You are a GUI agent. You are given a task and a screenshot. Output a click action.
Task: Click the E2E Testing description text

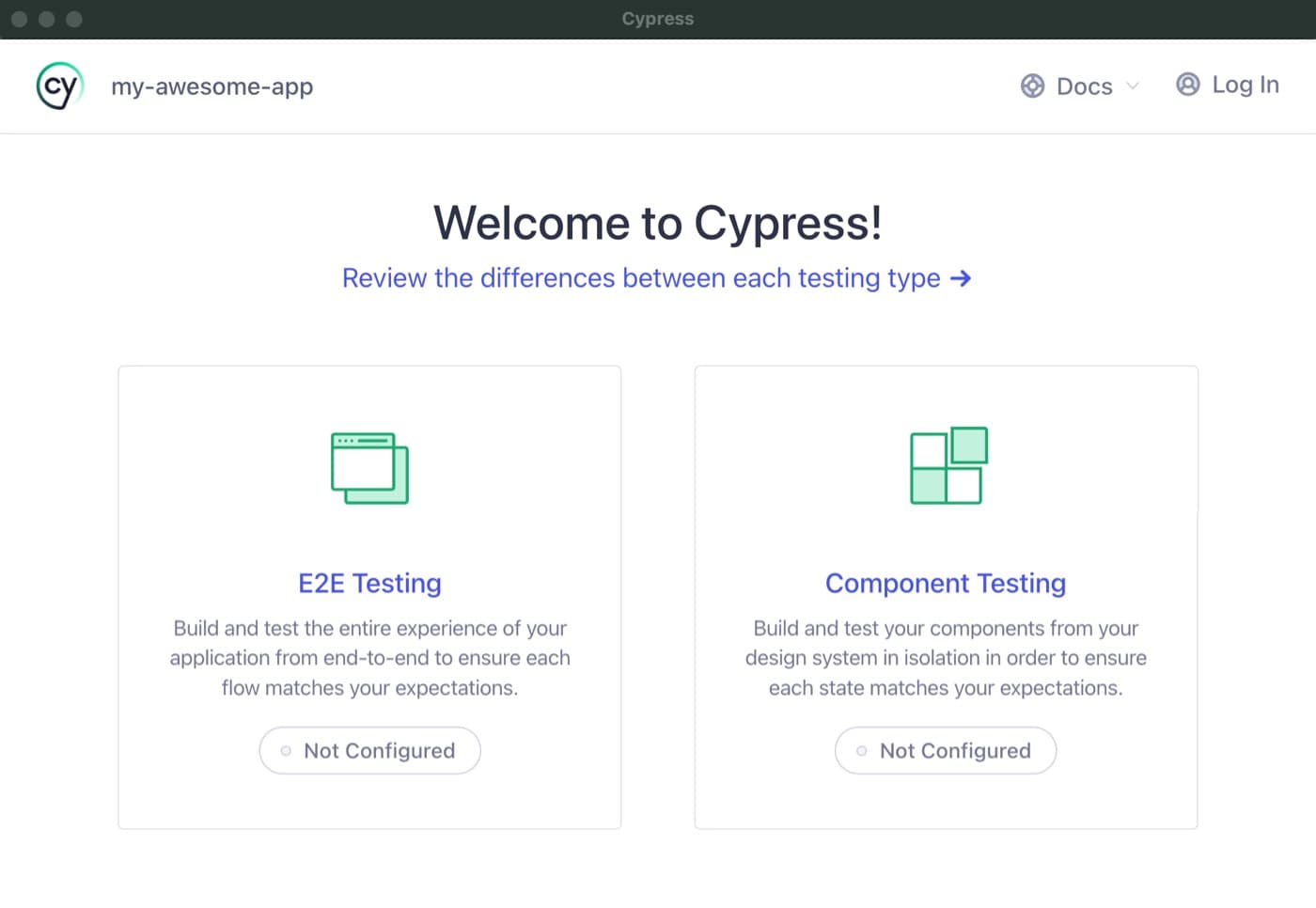(x=369, y=658)
